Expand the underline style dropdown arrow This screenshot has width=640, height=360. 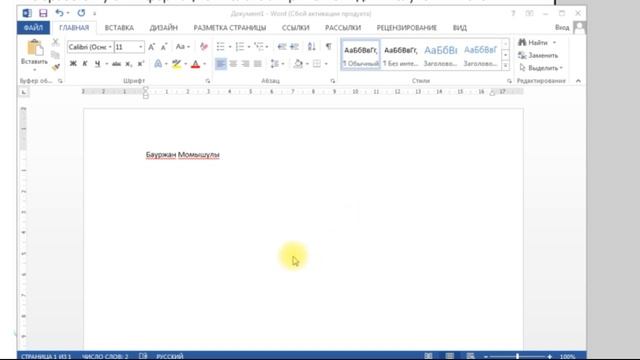[107, 64]
